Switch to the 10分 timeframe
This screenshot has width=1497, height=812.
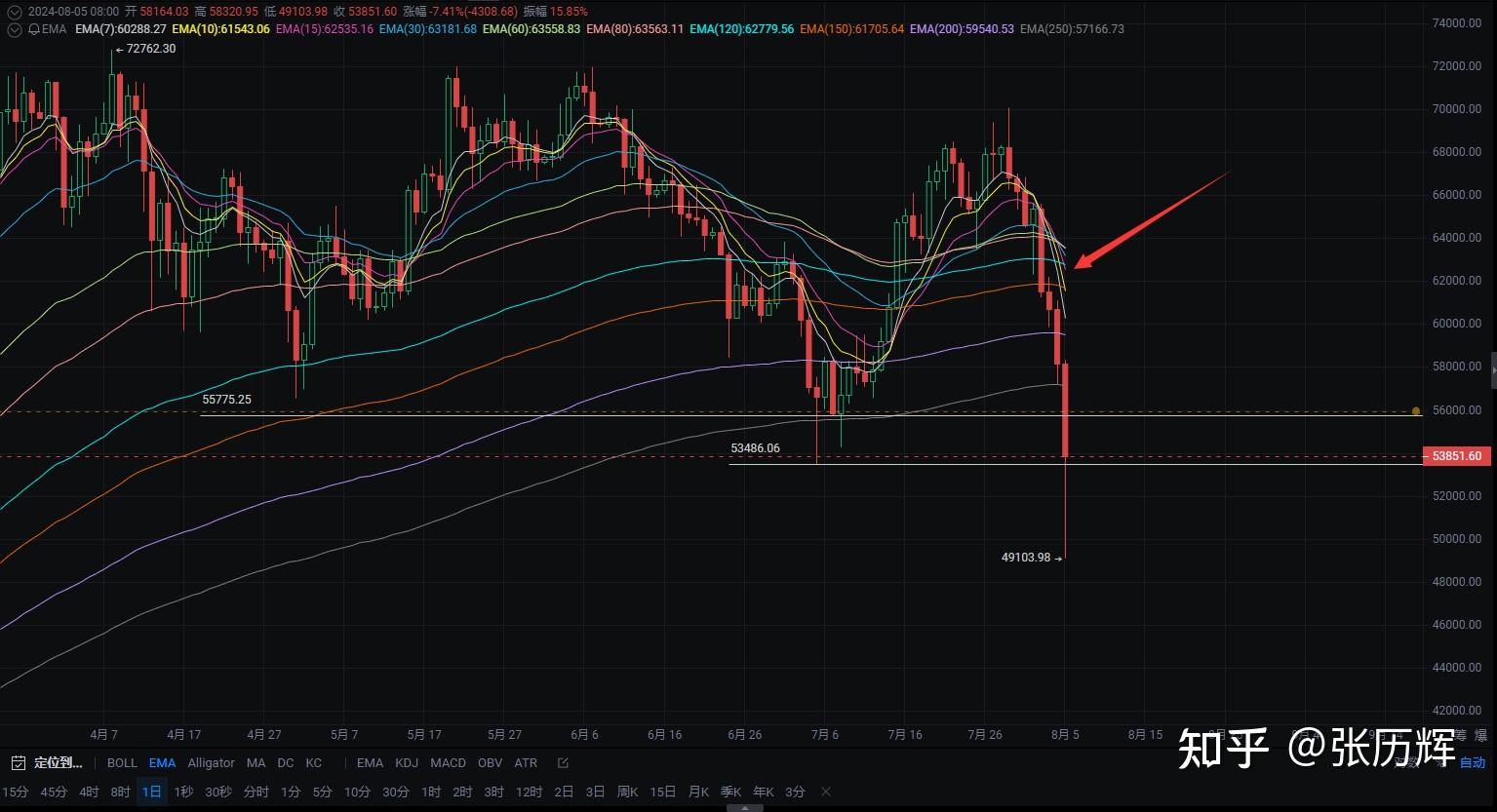357,793
